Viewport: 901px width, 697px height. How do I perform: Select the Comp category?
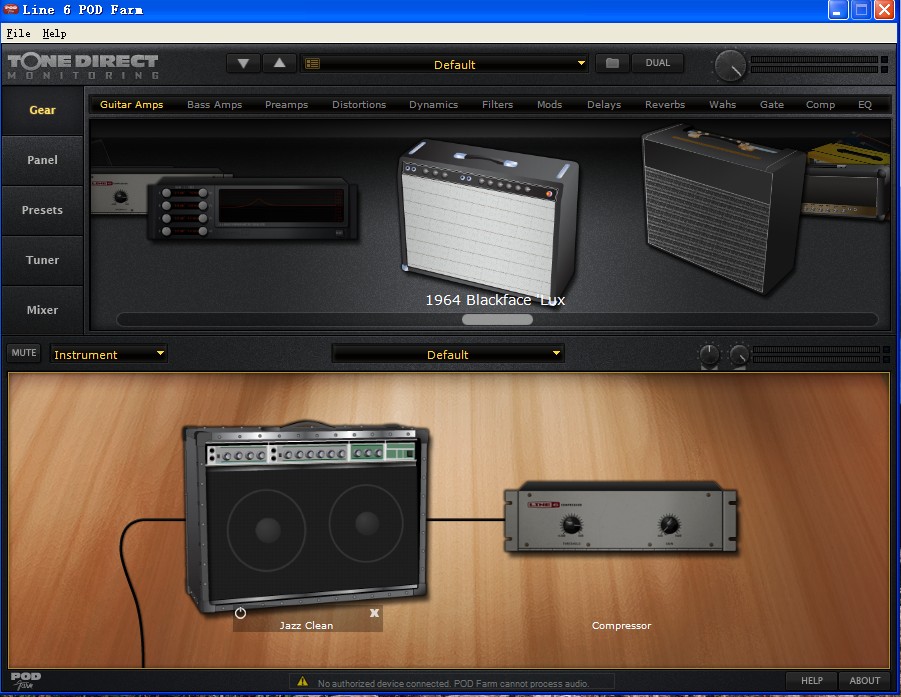pos(820,105)
